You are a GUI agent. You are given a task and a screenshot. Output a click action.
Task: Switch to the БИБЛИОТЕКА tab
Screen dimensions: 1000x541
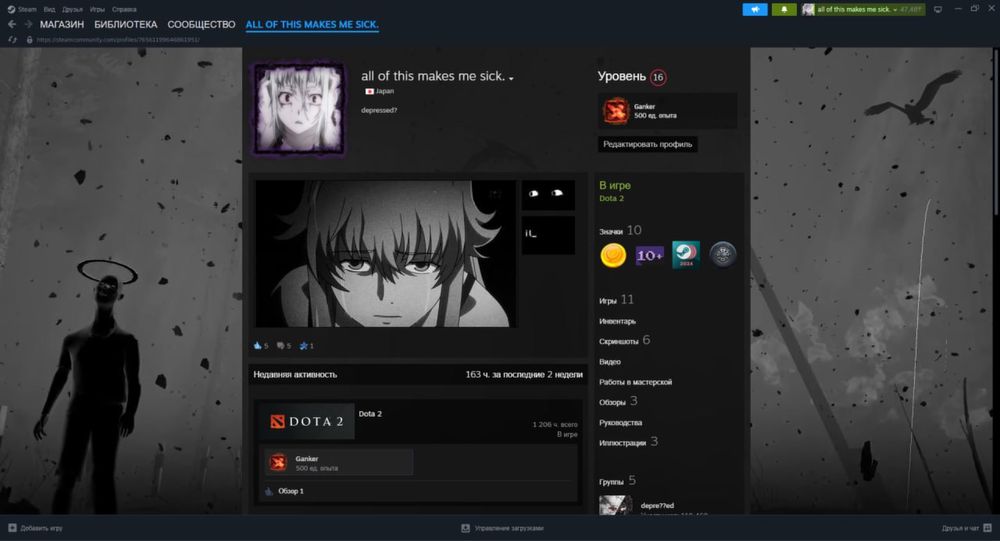(126, 24)
